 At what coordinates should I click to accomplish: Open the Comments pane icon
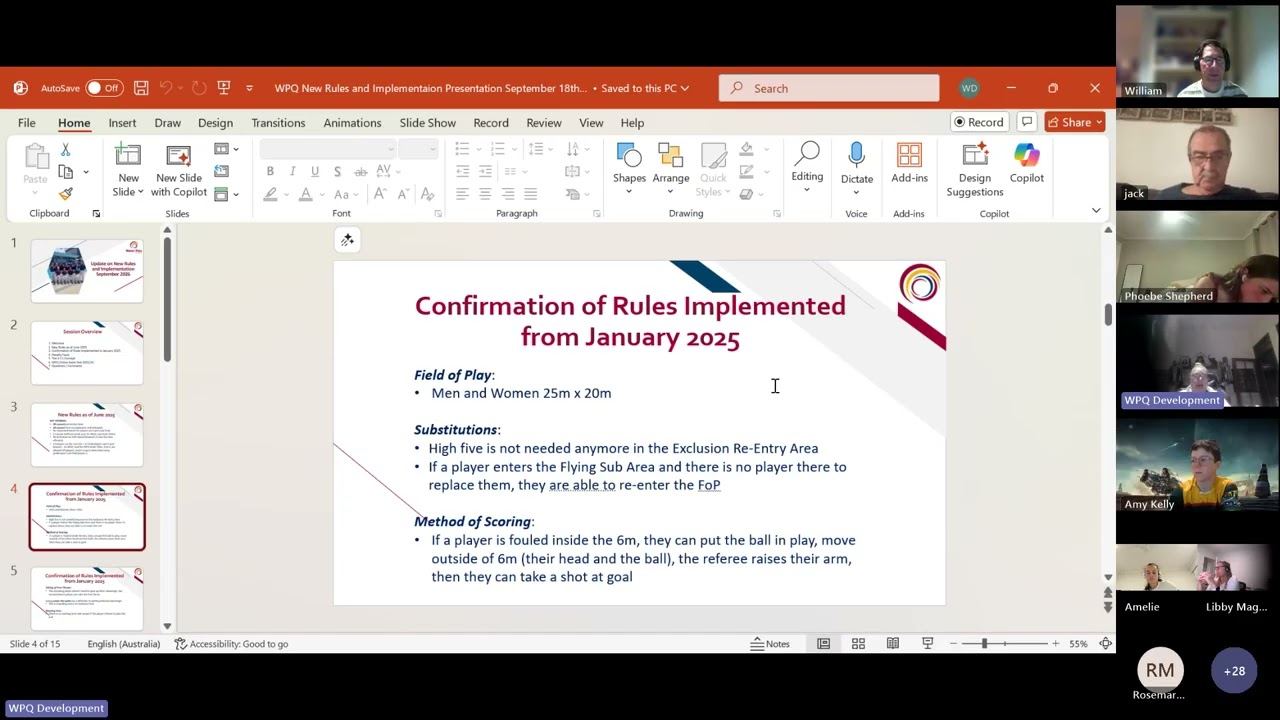[1026, 122]
